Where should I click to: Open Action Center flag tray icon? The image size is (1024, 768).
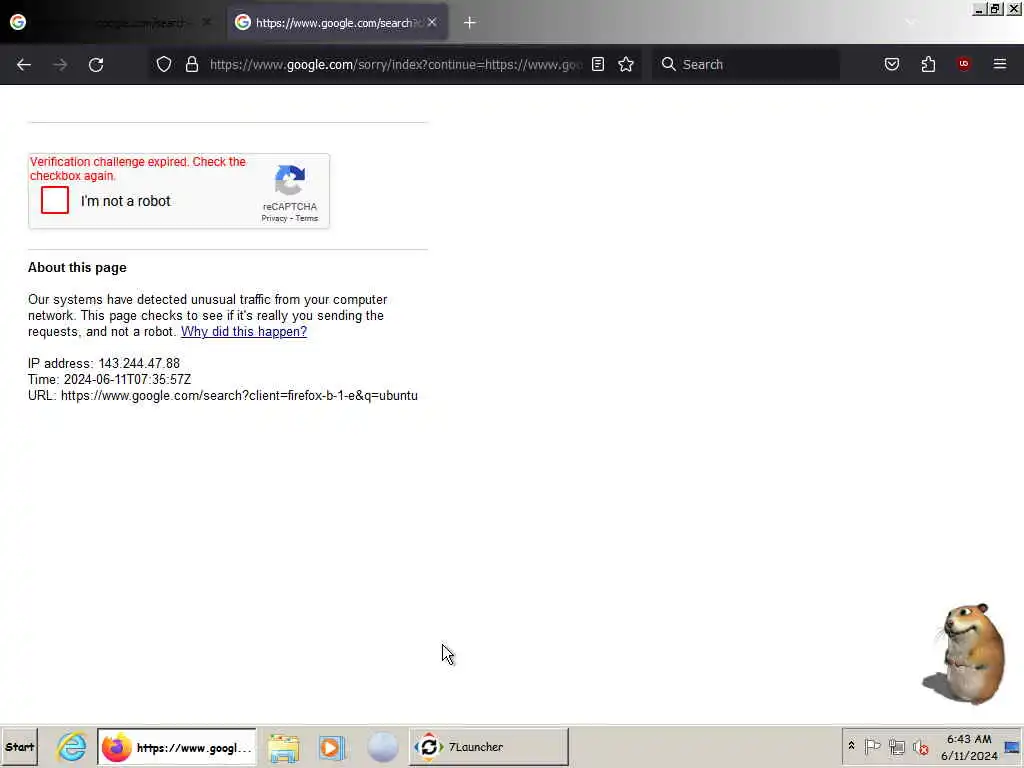click(x=872, y=746)
